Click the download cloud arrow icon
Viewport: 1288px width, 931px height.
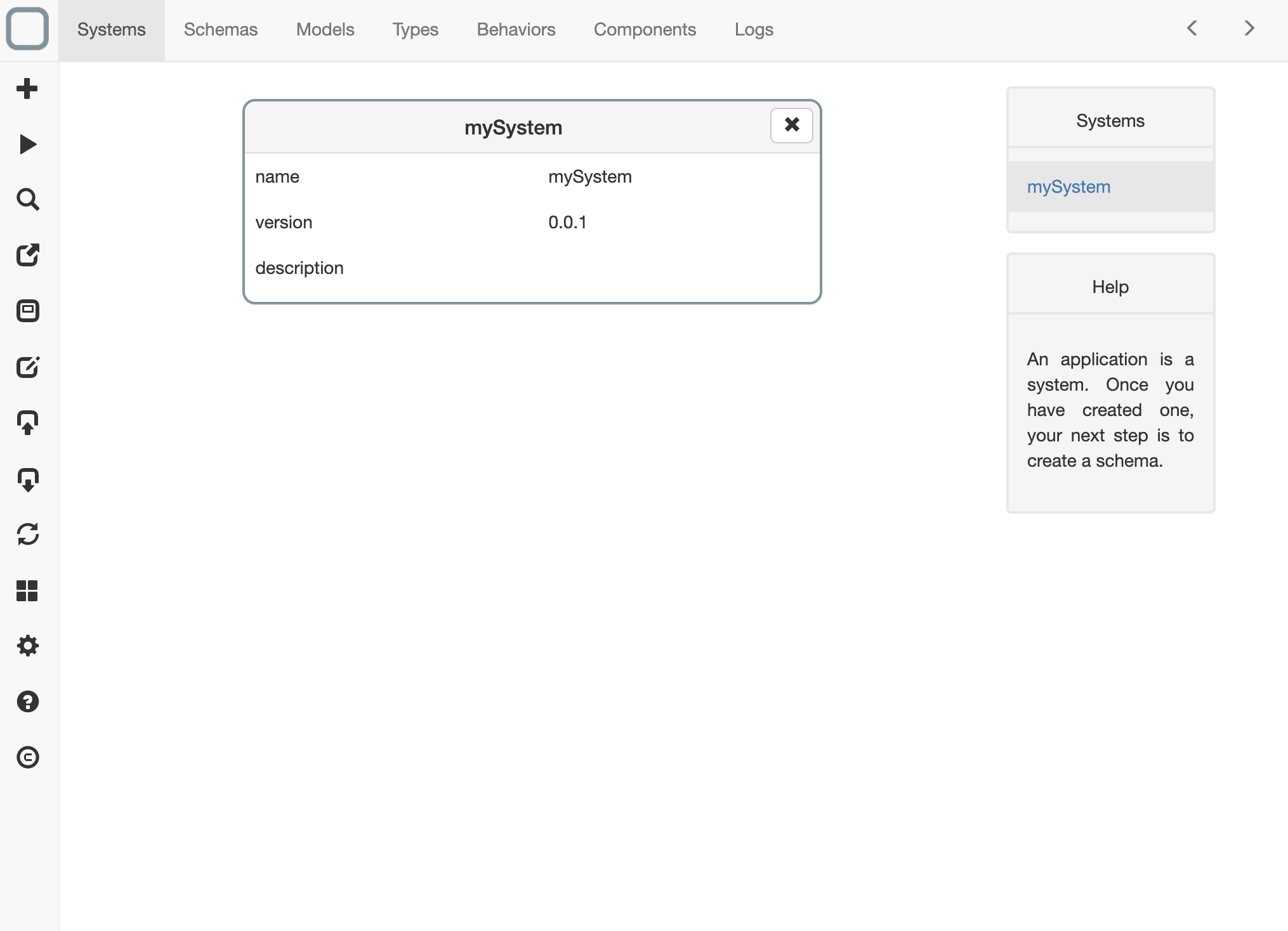click(x=27, y=479)
